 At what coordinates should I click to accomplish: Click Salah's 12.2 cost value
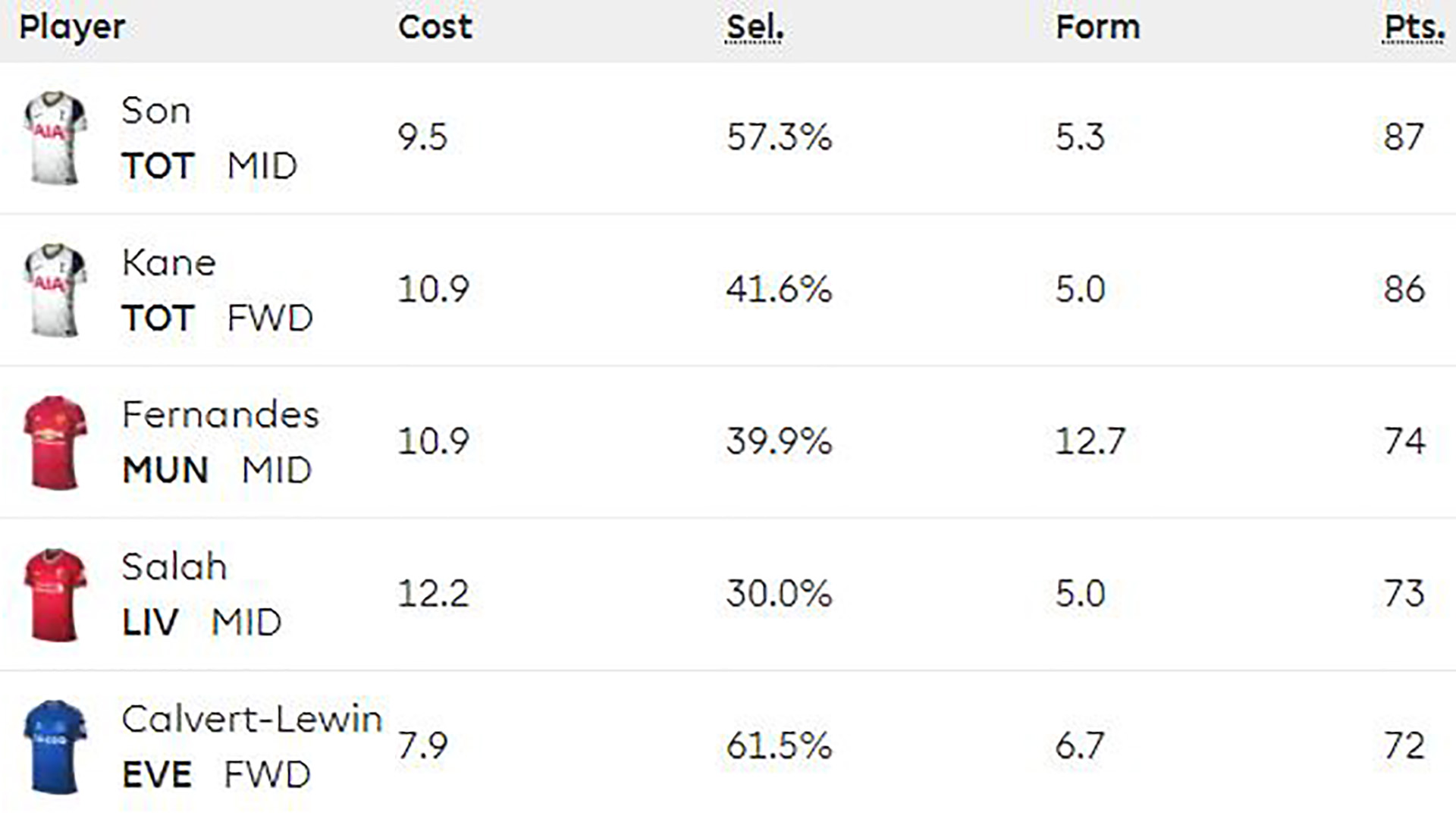(x=434, y=594)
